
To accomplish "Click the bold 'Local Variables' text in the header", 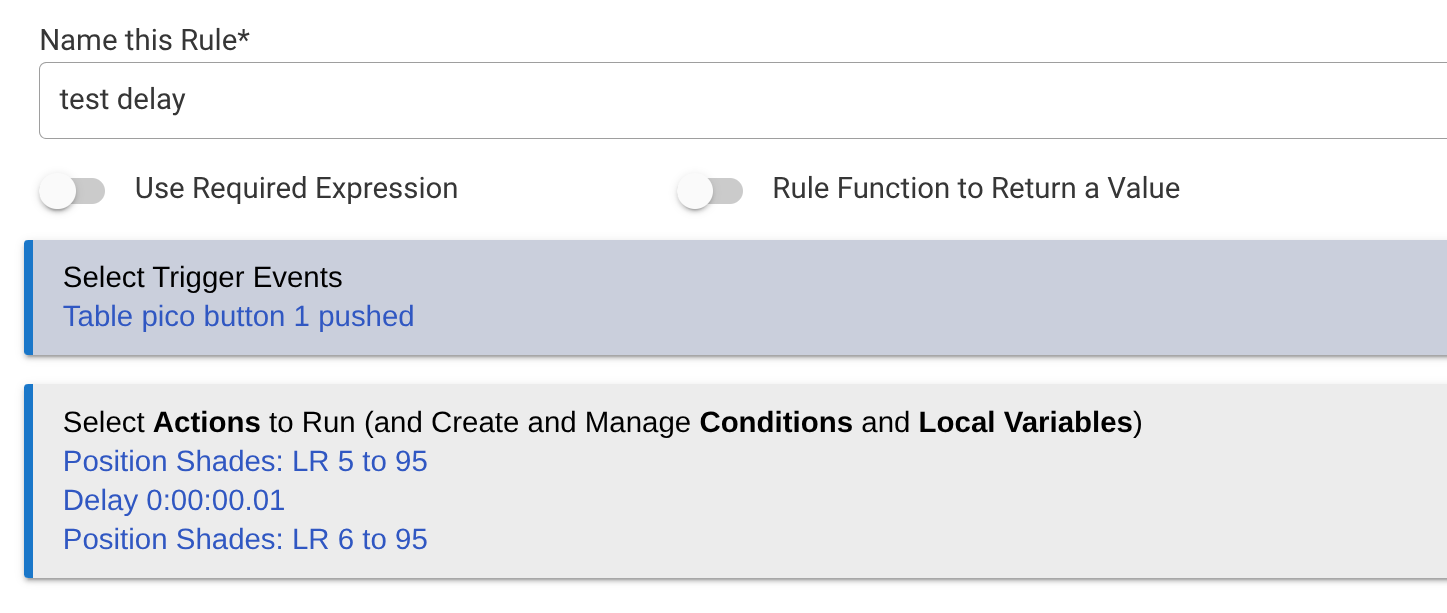I will (1025, 423).
